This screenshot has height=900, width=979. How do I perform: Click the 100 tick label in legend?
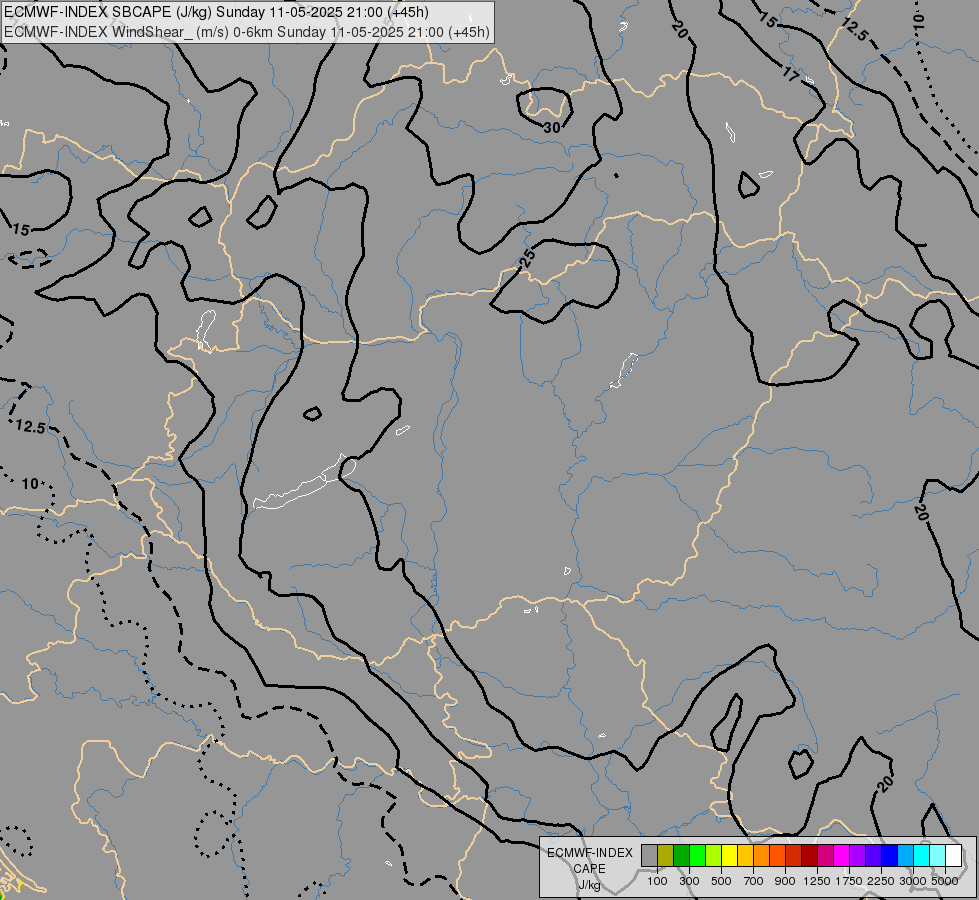pos(657,881)
